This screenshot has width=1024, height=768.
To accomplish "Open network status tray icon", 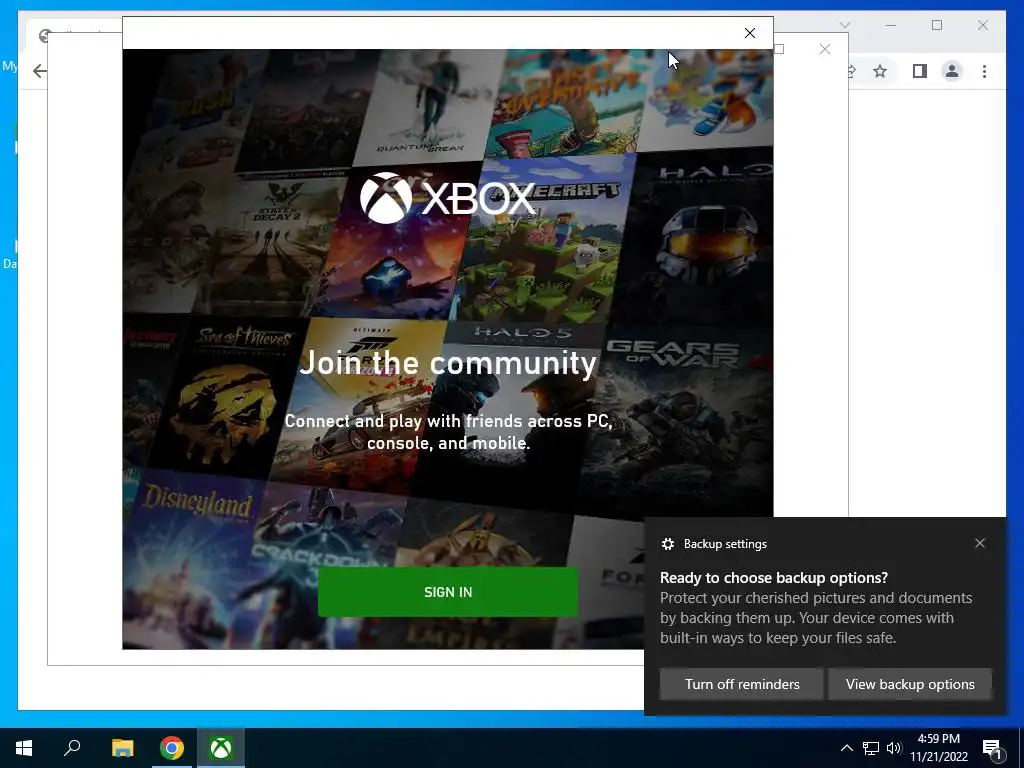I will 871,748.
